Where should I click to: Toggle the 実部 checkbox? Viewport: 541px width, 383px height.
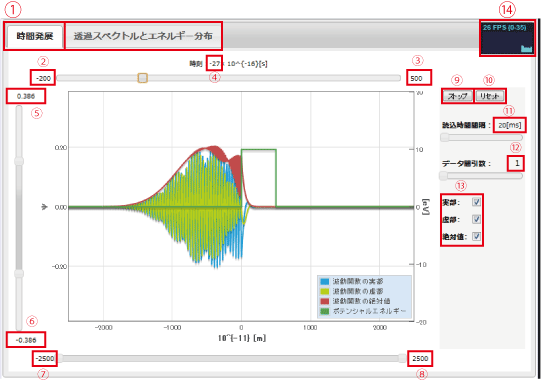(x=476, y=202)
